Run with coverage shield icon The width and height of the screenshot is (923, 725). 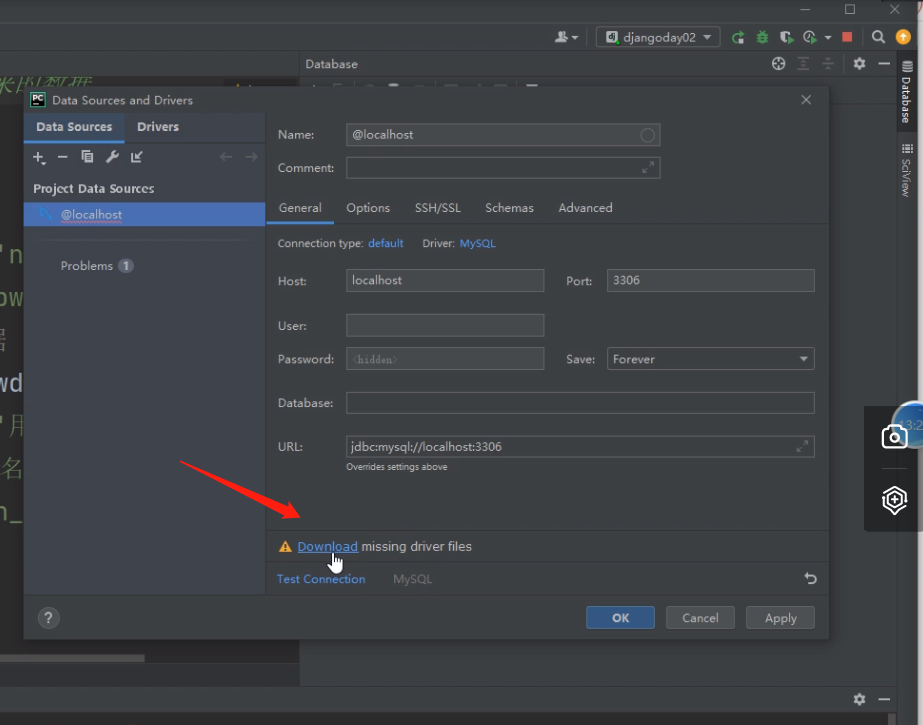click(x=786, y=38)
